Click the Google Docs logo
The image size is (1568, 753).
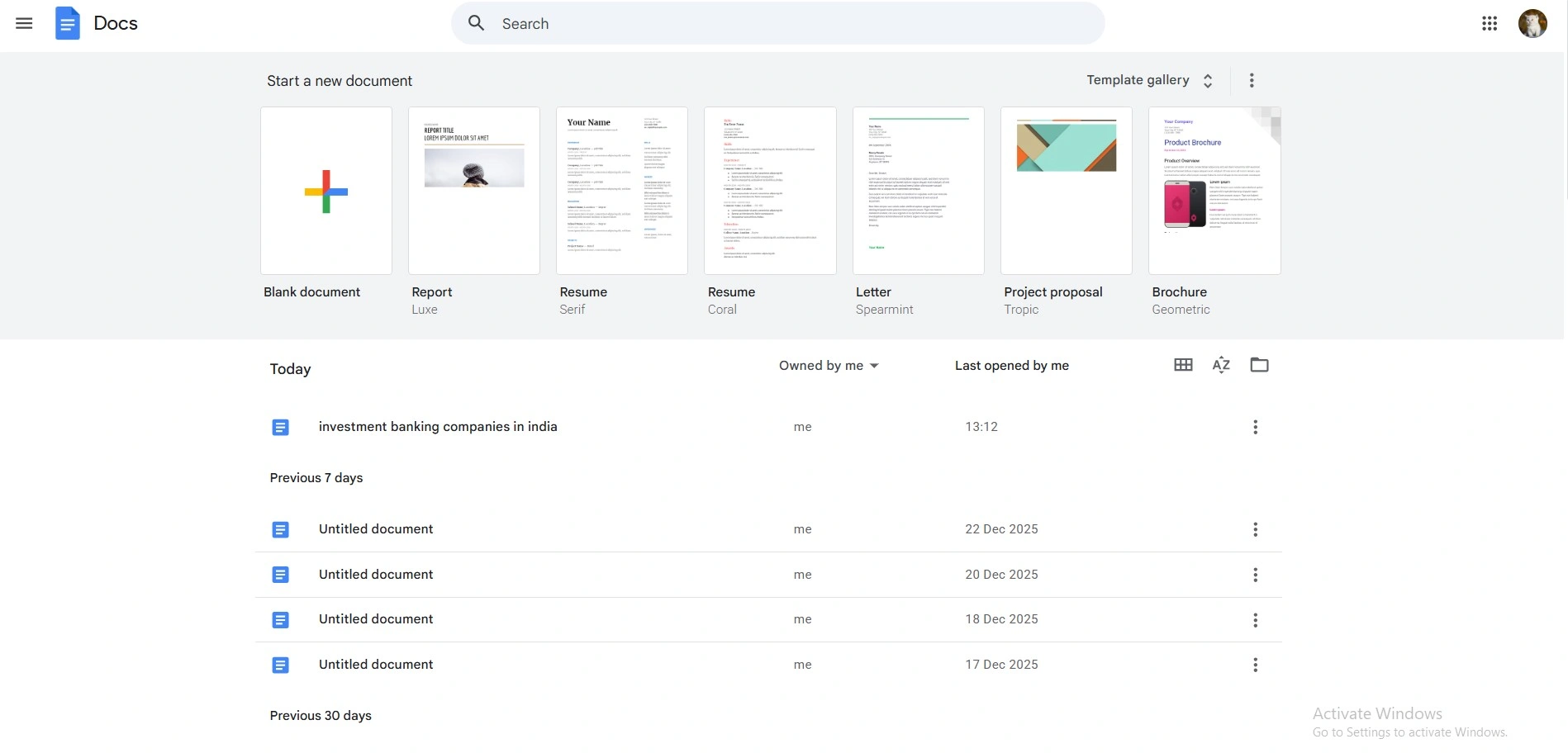[x=69, y=23]
